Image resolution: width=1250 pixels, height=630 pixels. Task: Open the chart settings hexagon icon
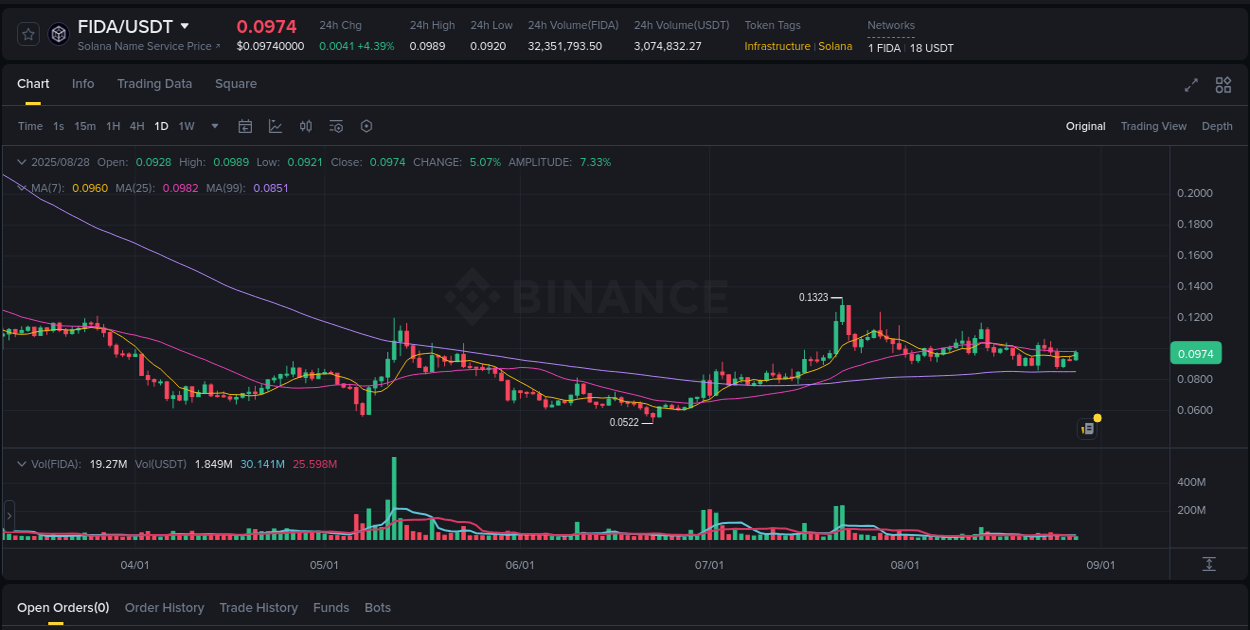[x=366, y=126]
